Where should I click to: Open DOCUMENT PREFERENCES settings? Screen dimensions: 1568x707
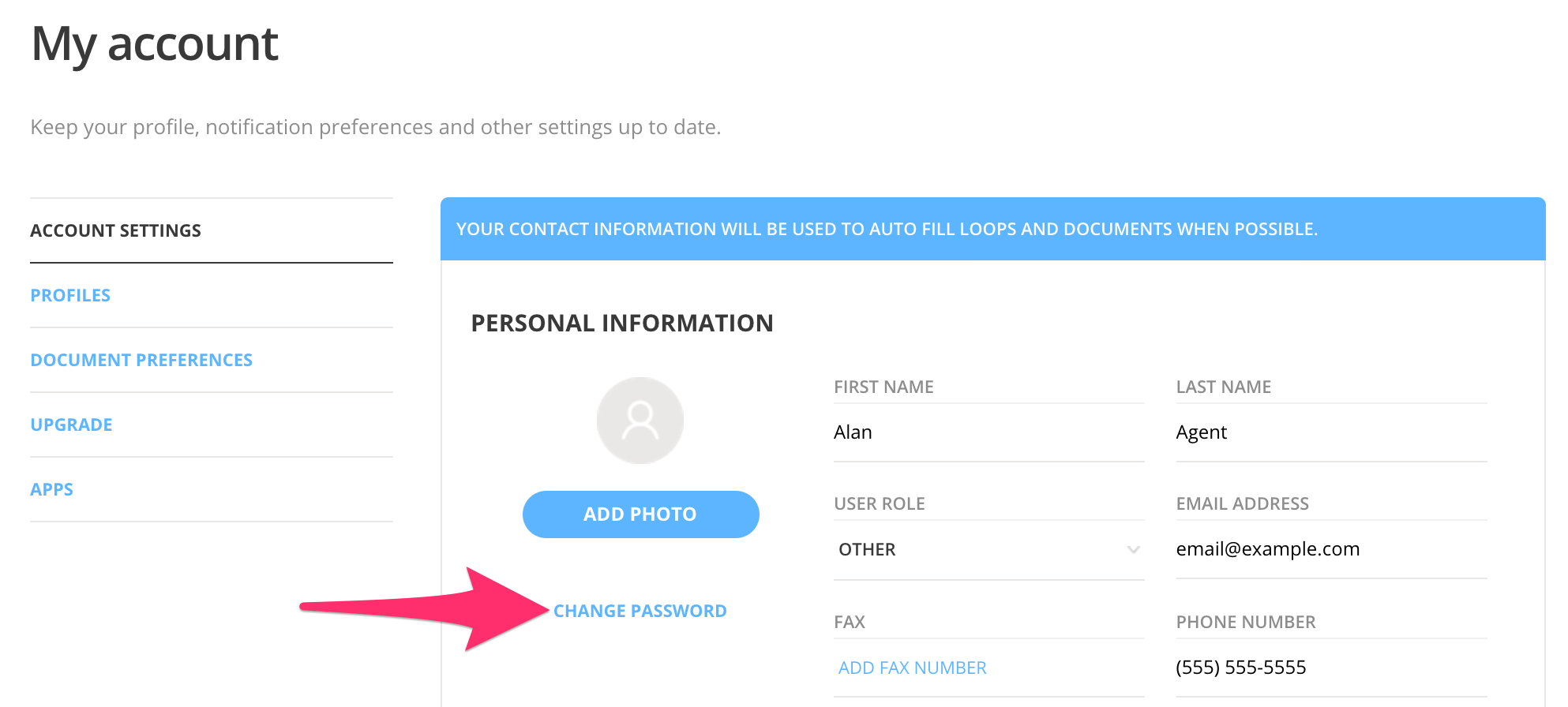point(141,359)
